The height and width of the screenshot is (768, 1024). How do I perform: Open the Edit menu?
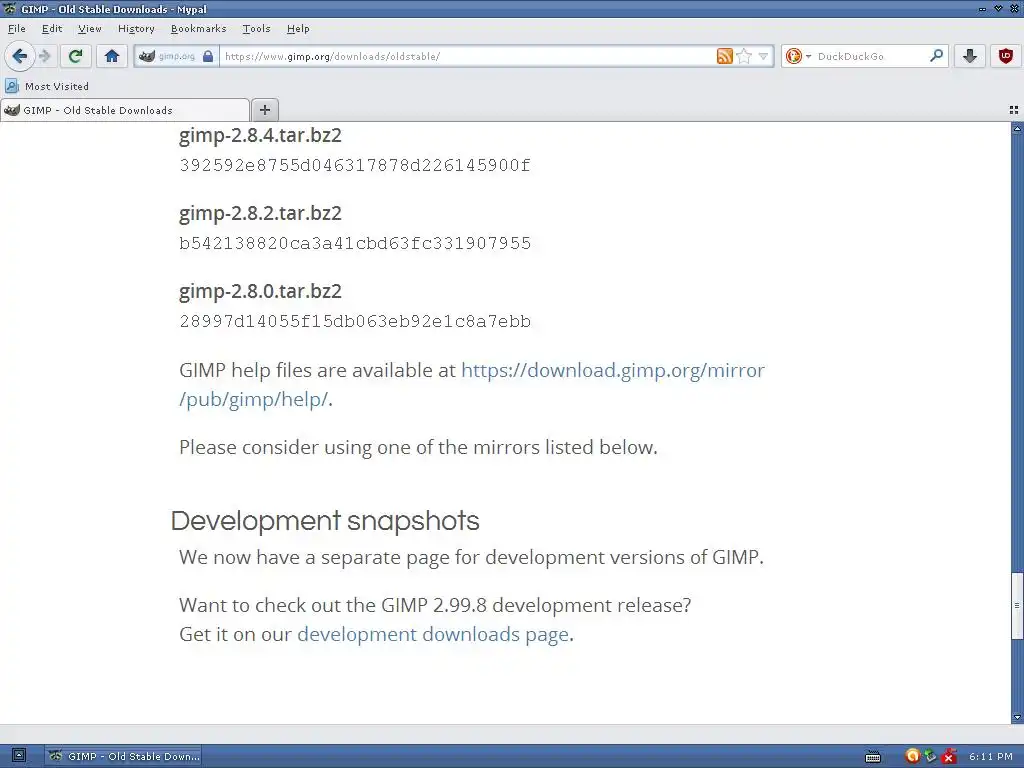[52, 29]
